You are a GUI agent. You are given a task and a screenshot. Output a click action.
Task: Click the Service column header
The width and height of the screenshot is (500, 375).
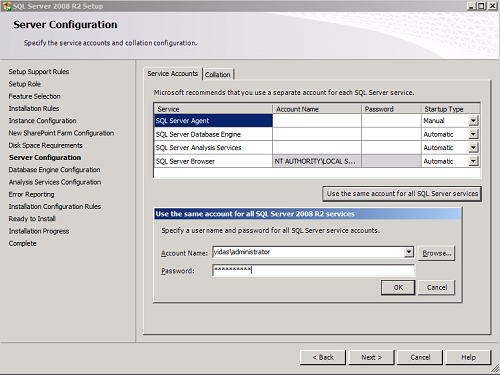click(x=213, y=109)
